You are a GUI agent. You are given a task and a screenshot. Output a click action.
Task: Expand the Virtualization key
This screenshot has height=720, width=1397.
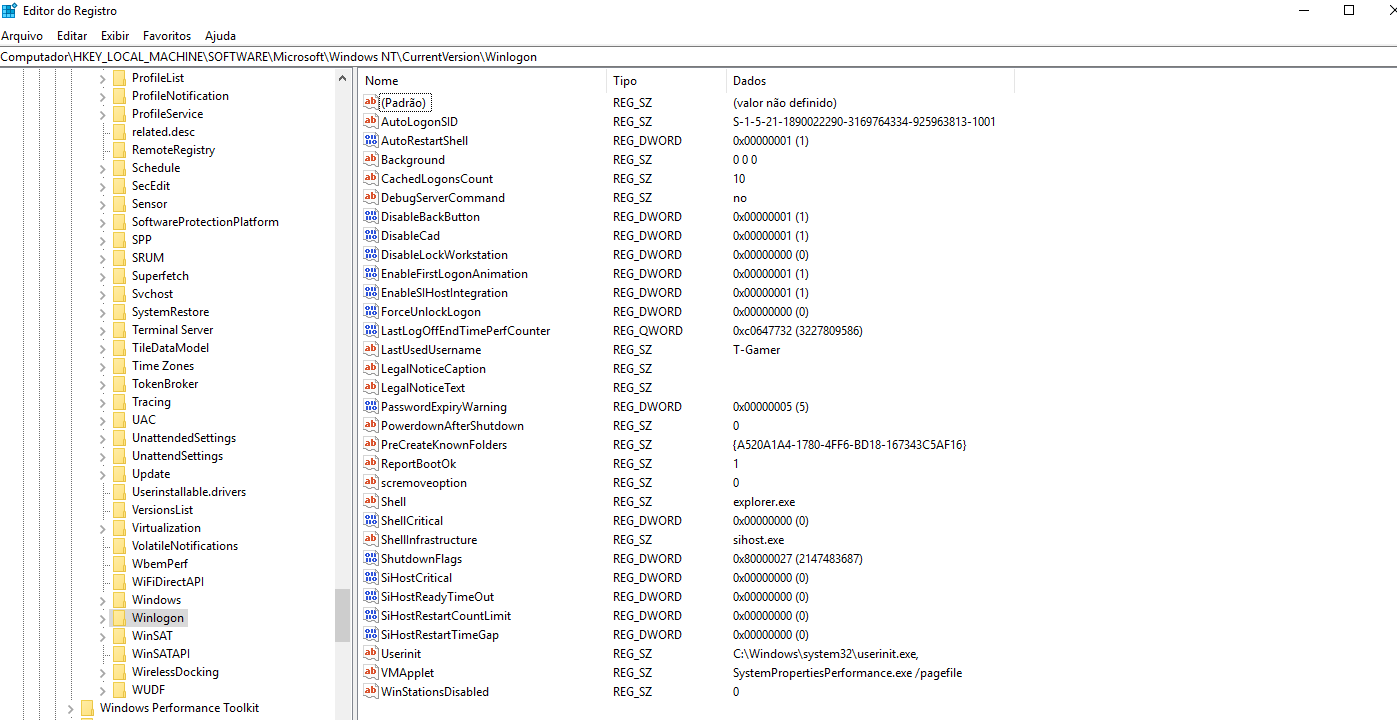click(x=102, y=528)
